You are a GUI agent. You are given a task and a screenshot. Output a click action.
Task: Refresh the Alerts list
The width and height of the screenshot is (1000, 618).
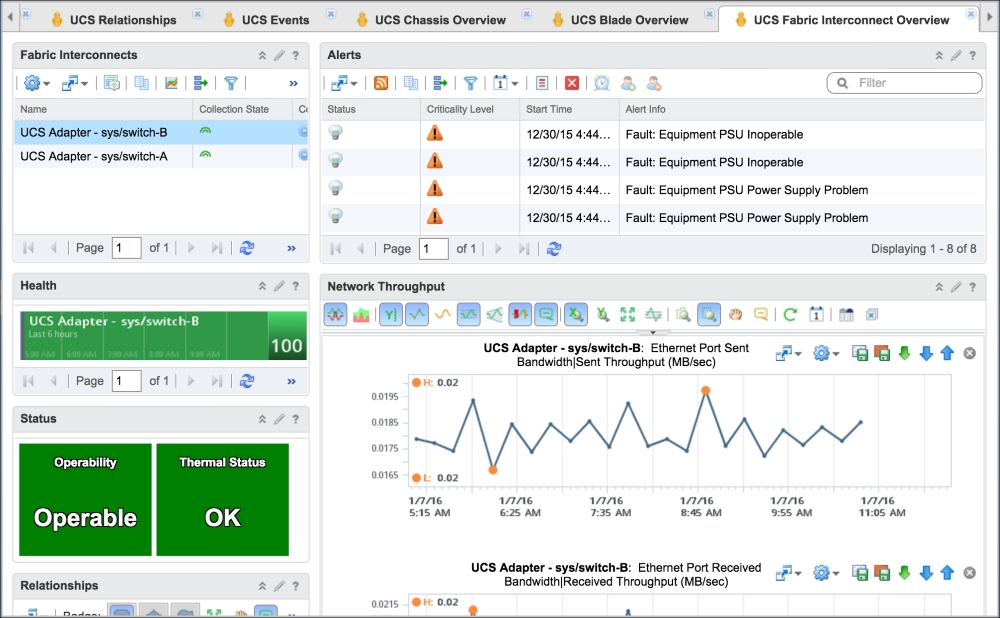[554, 249]
